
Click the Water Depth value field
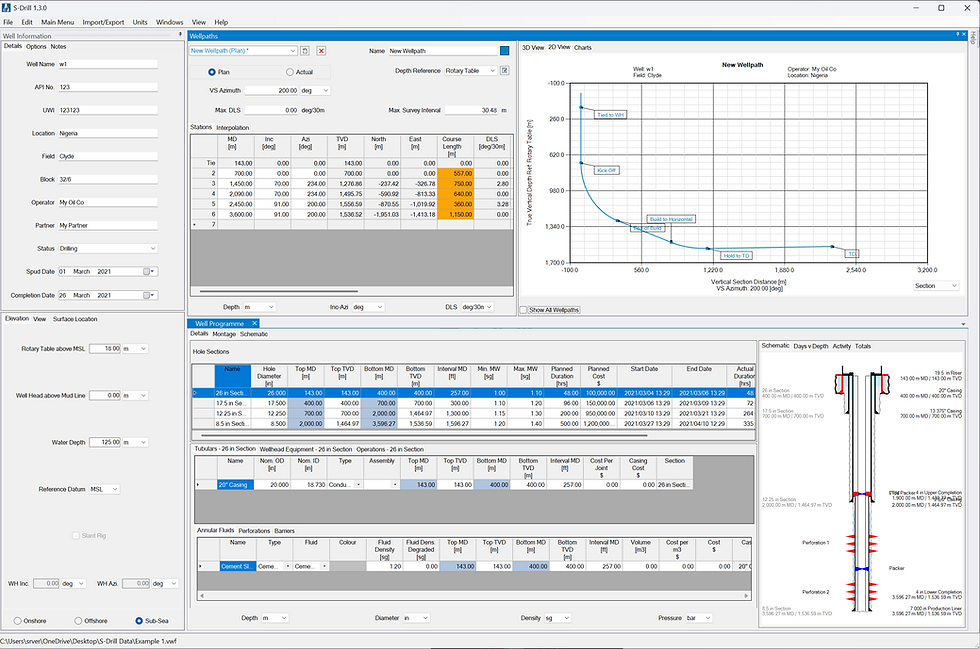click(104, 443)
